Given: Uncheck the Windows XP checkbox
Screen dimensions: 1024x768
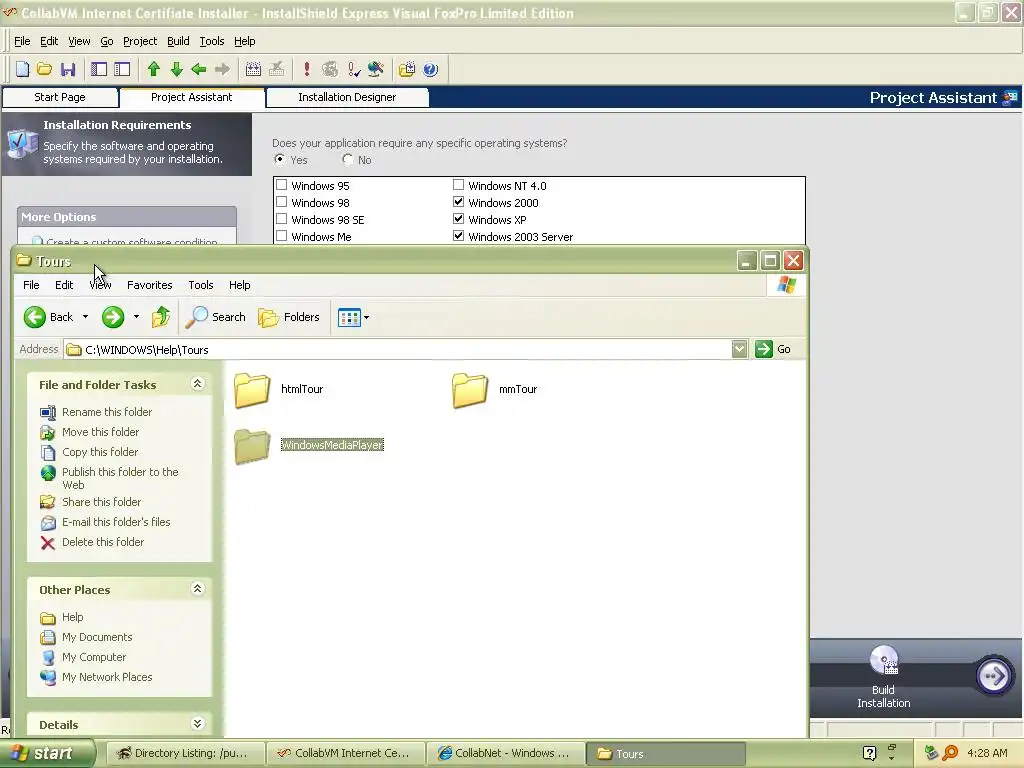Looking at the screenshot, I should 458,219.
